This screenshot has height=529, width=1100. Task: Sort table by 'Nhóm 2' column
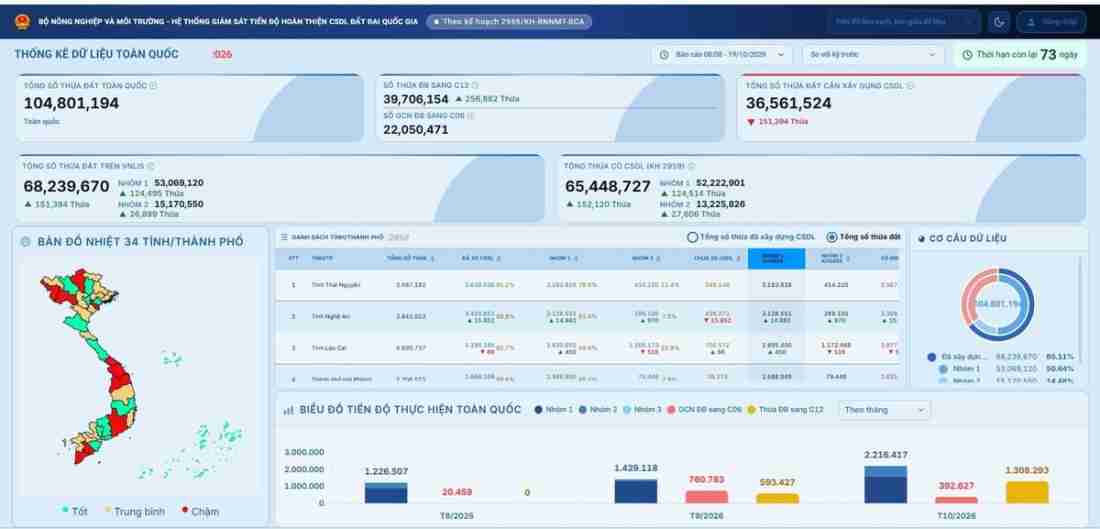(x=645, y=259)
